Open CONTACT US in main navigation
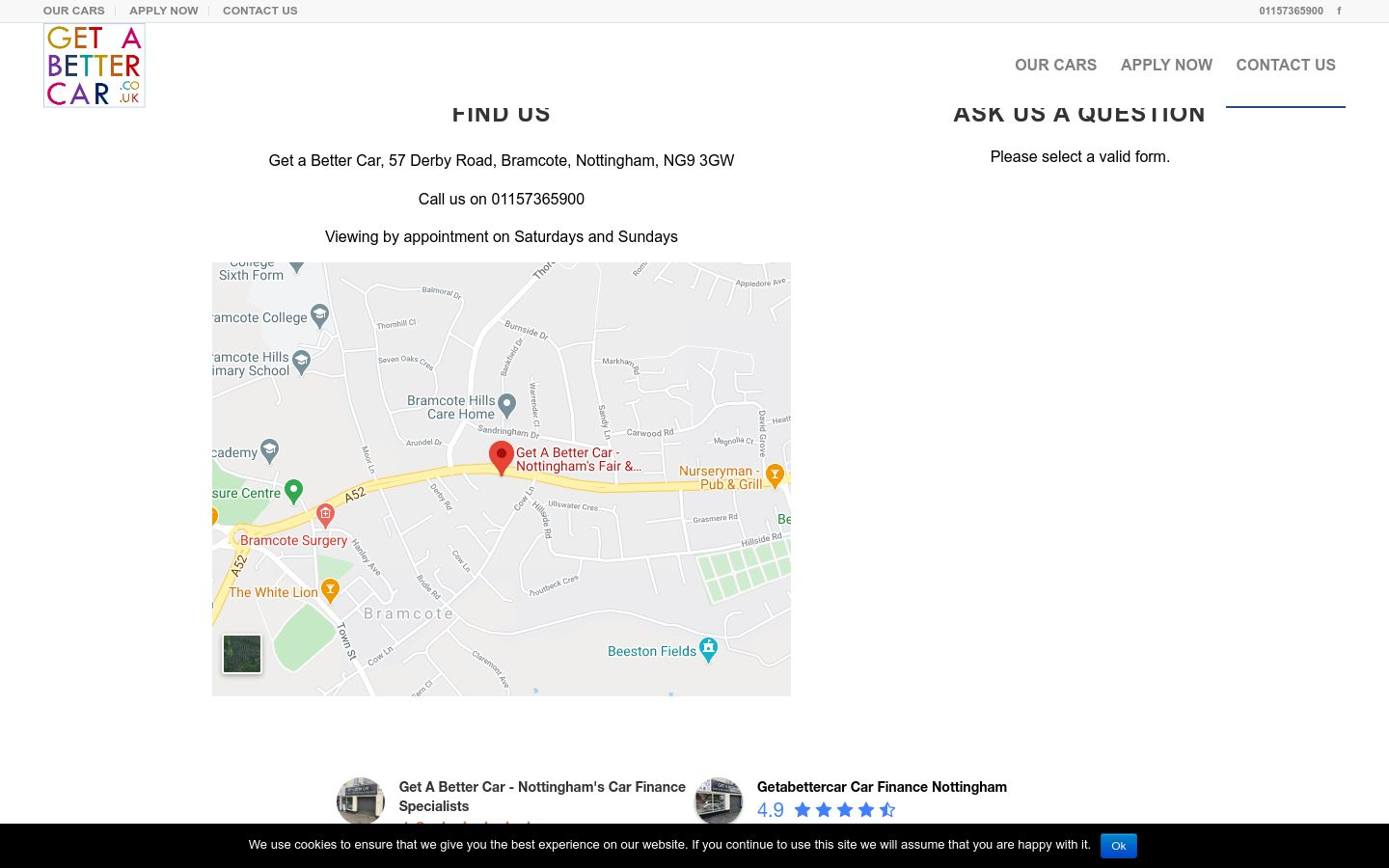1389x868 pixels. click(x=1286, y=65)
